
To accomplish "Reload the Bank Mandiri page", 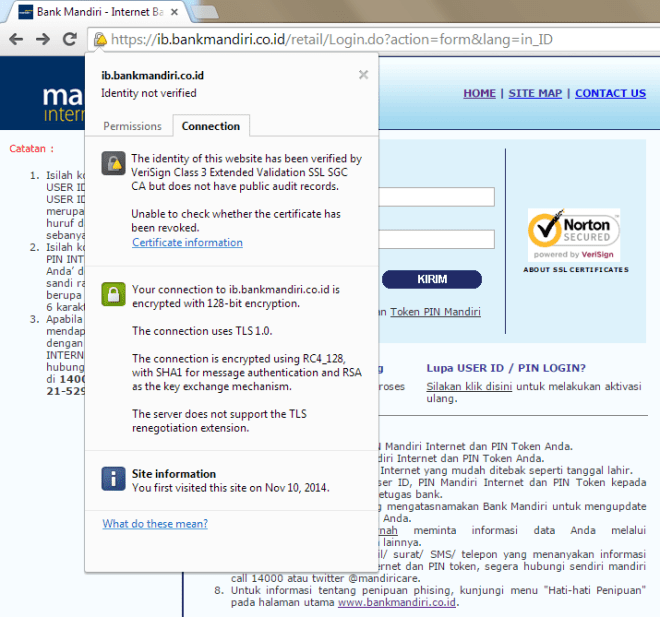I will point(69,39).
